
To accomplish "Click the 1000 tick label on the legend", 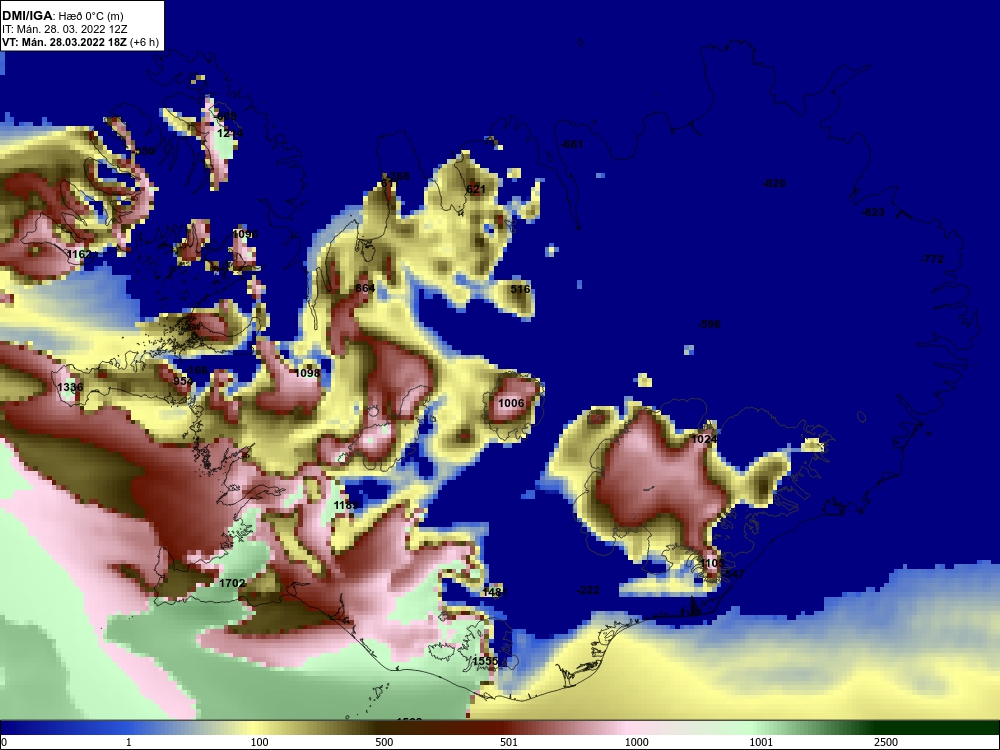I will click(x=637, y=742).
